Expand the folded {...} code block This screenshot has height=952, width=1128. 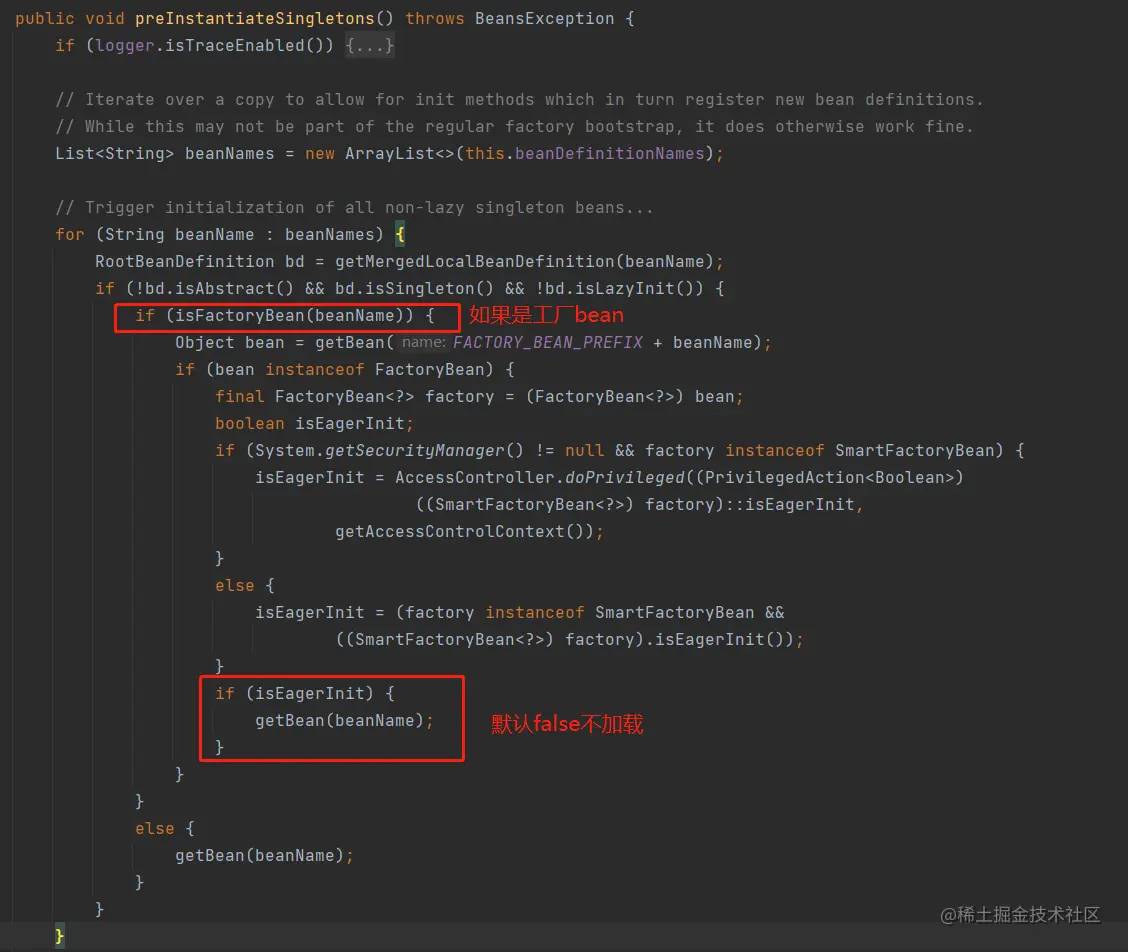[369, 45]
